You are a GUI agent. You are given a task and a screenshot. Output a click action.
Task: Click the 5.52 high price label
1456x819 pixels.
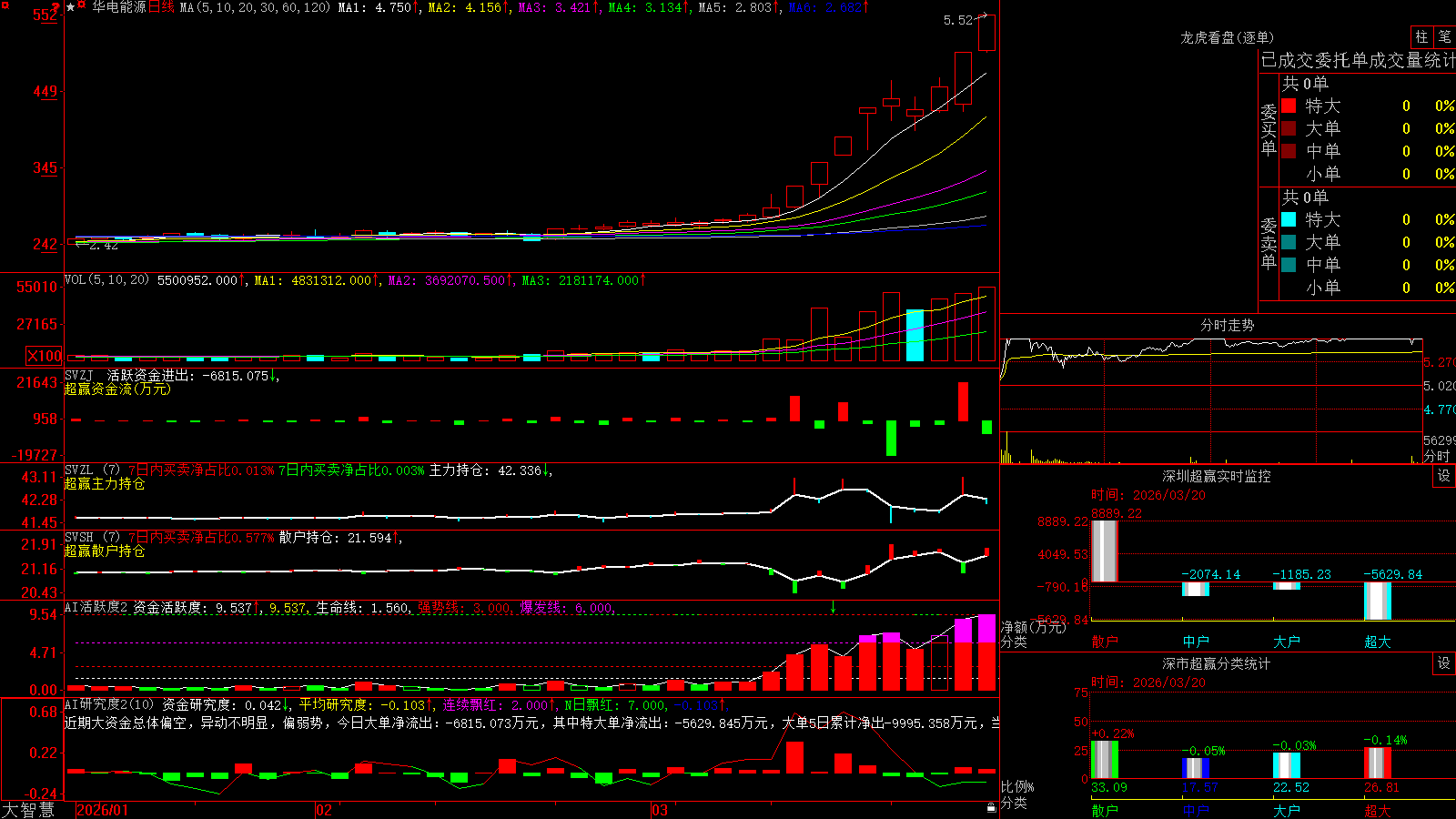point(958,20)
